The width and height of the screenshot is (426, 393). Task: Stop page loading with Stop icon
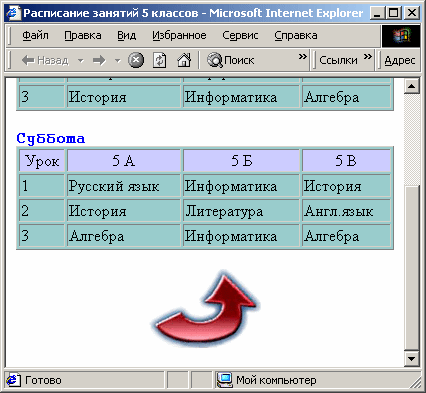pos(136,60)
